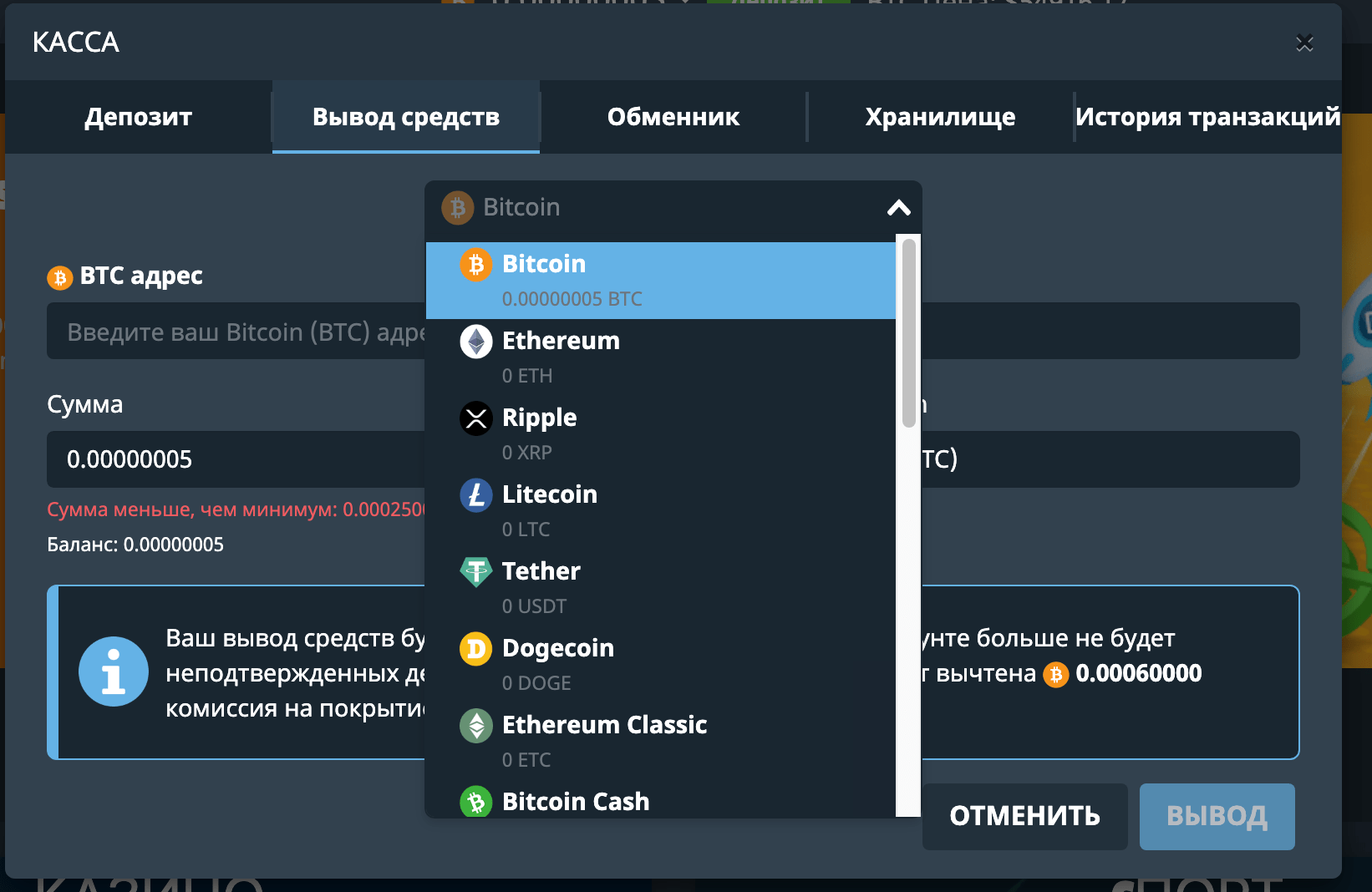Image resolution: width=1372 pixels, height=892 pixels.
Task: Collapse the currency dropdown with chevron arrow
Action: point(899,207)
